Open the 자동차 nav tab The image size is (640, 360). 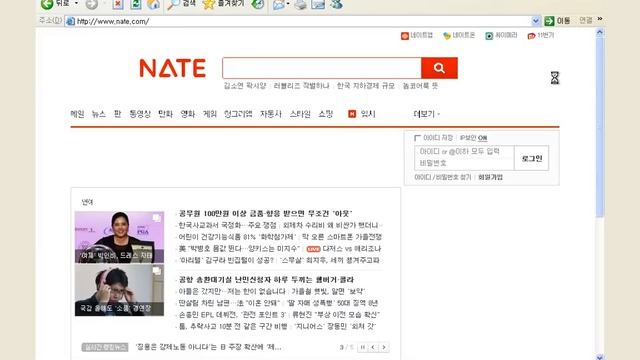coord(271,114)
